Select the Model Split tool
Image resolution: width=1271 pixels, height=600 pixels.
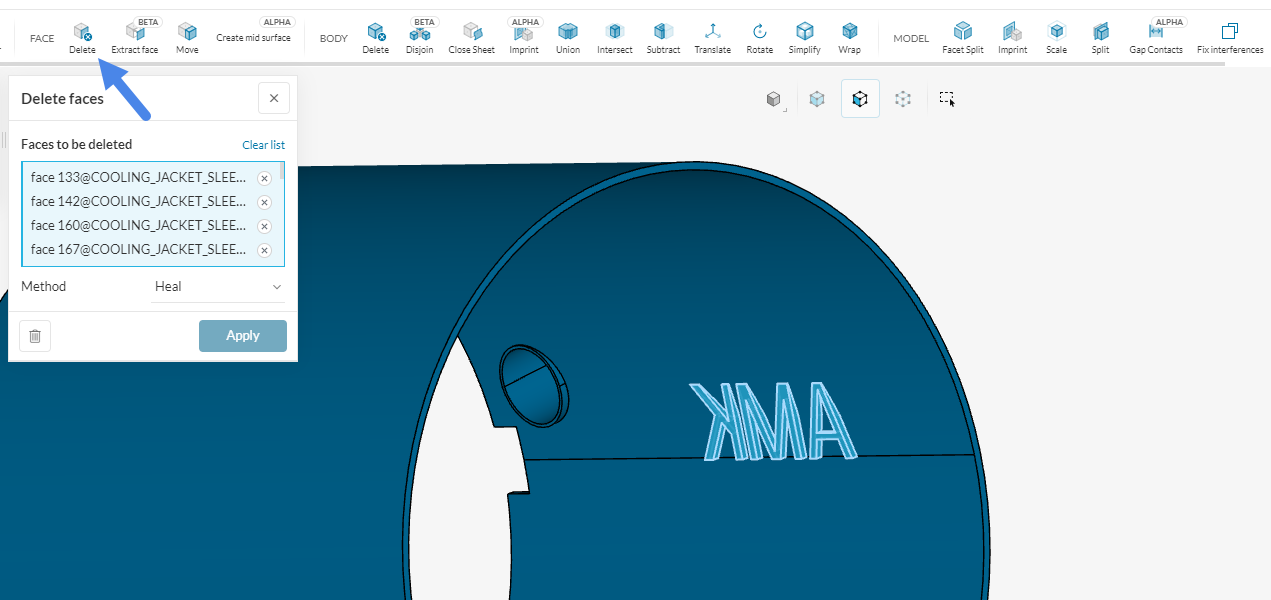point(1100,38)
